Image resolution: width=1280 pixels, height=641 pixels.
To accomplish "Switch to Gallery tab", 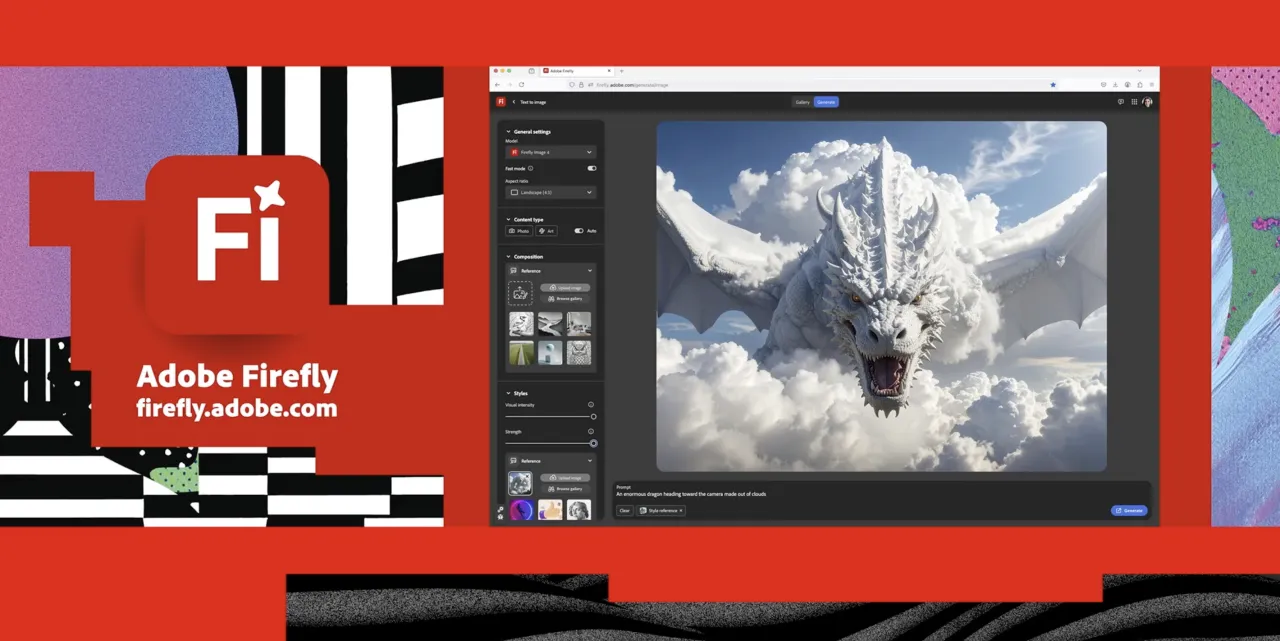I will tap(802, 102).
